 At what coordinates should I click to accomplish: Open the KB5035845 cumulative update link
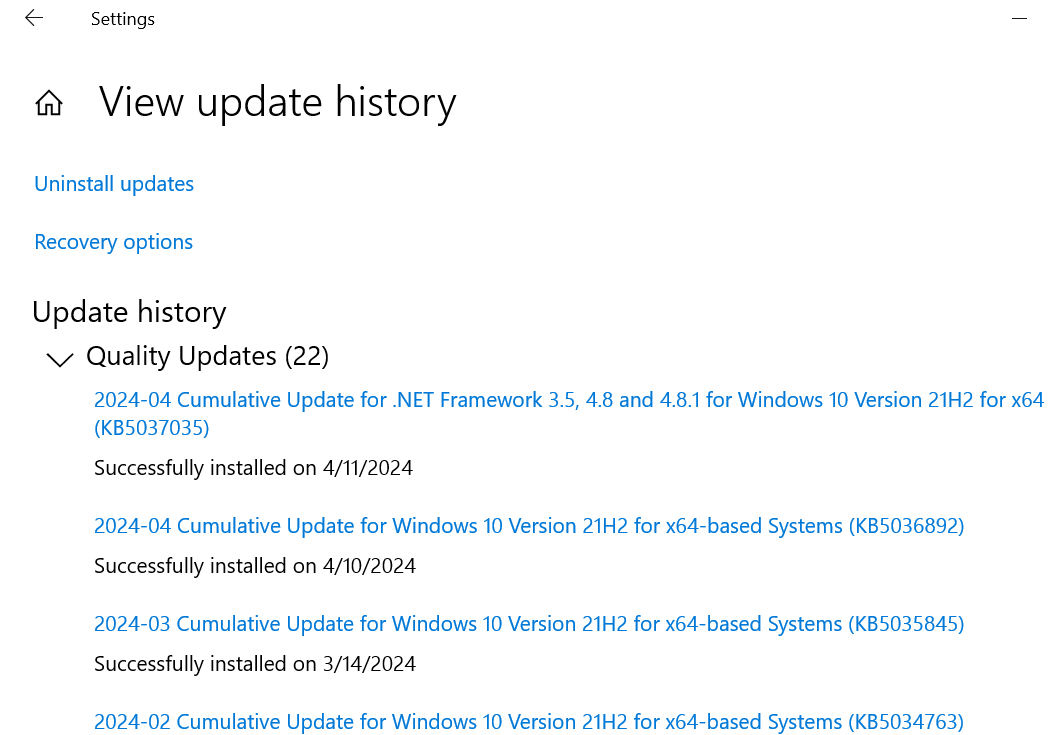tap(529, 624)
